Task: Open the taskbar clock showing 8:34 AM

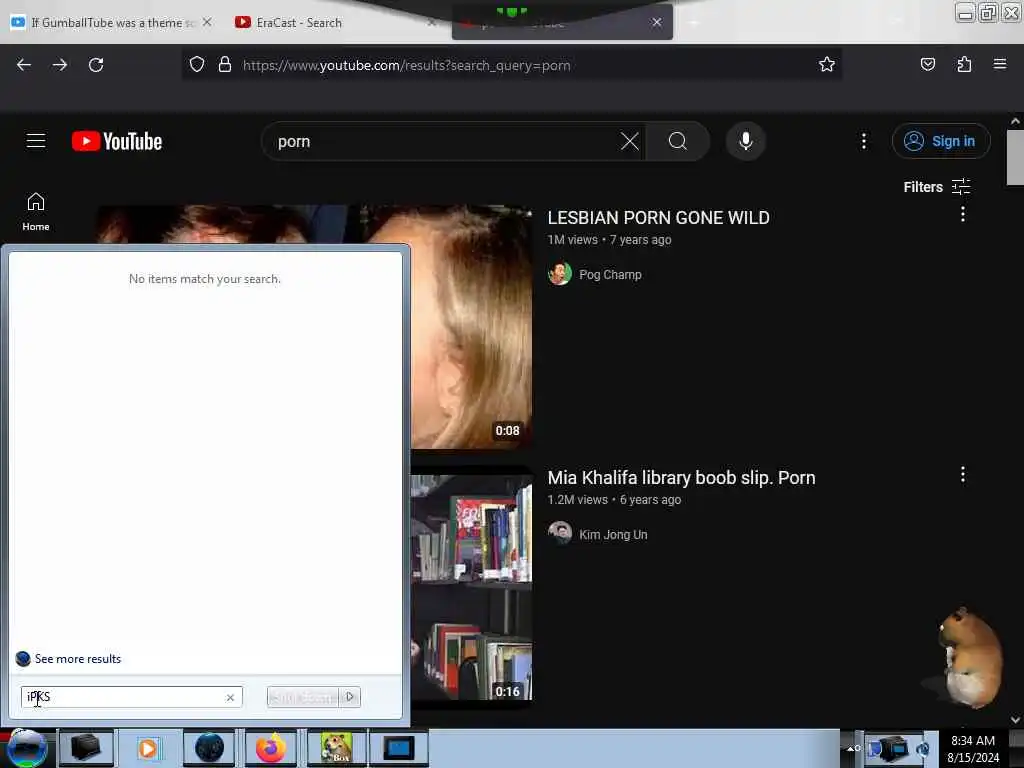Action: click(x=973, y=748)
